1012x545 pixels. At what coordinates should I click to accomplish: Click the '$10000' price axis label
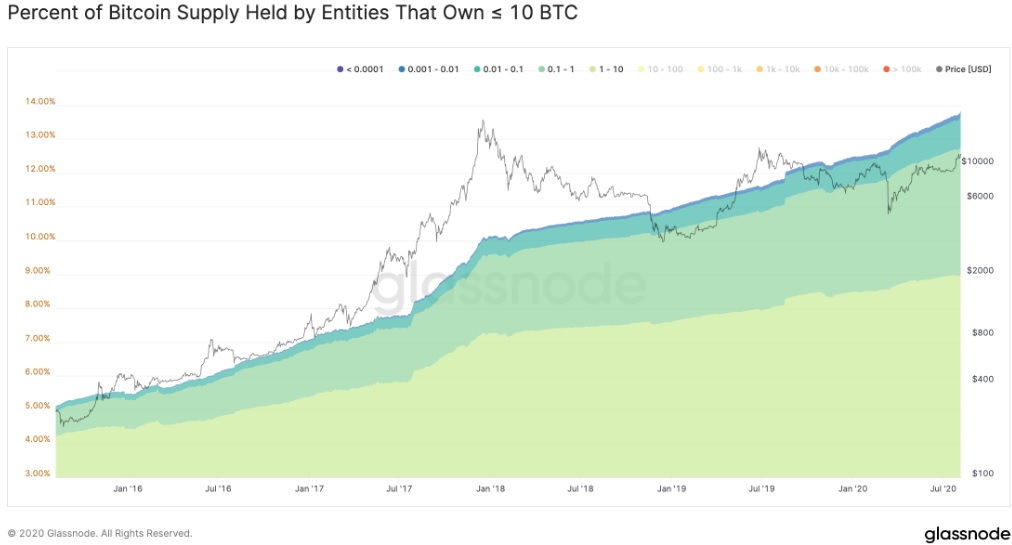pos(976,161)
